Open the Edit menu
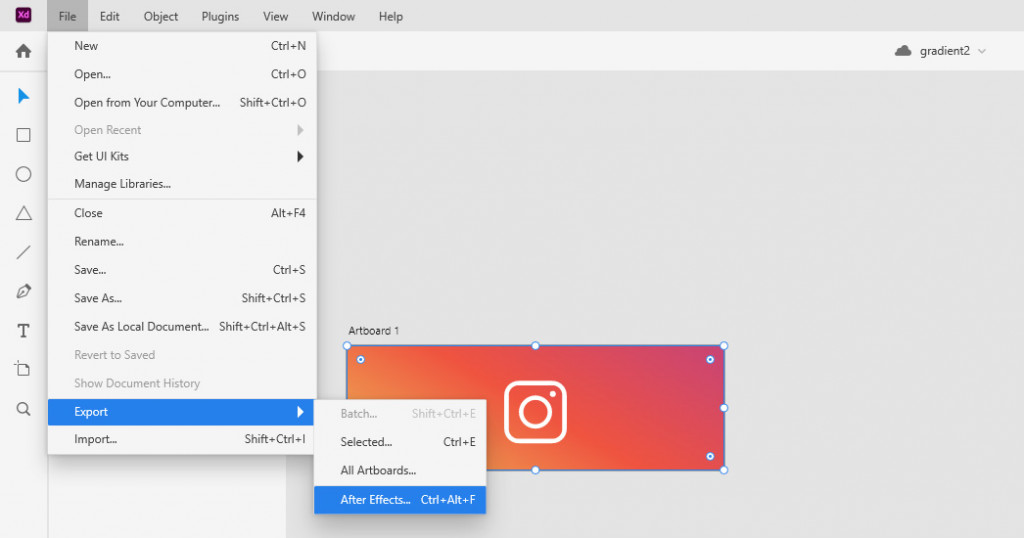 pyautogui.click(x=110, y=16)
